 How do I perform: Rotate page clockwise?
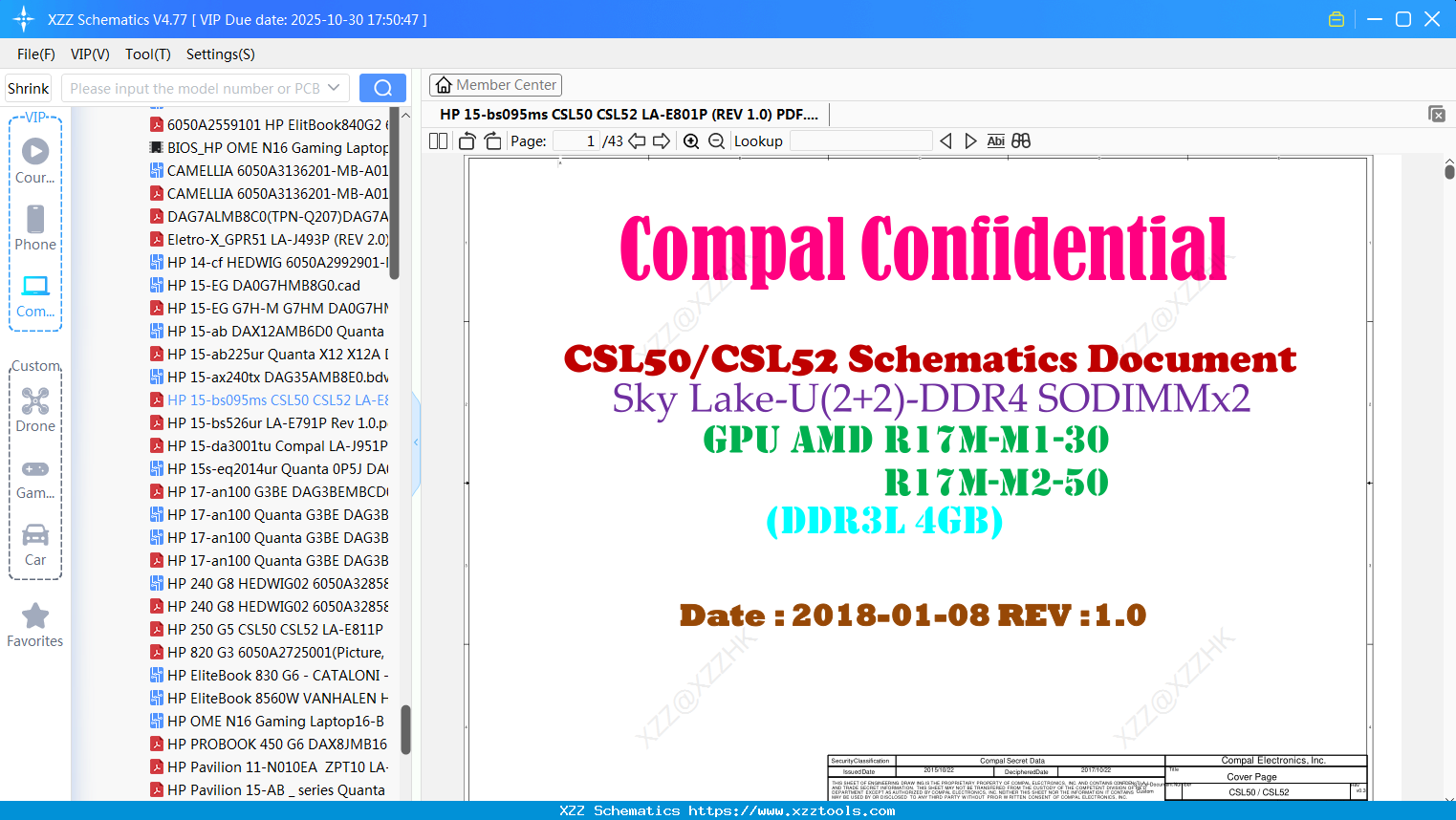[492, 140]
